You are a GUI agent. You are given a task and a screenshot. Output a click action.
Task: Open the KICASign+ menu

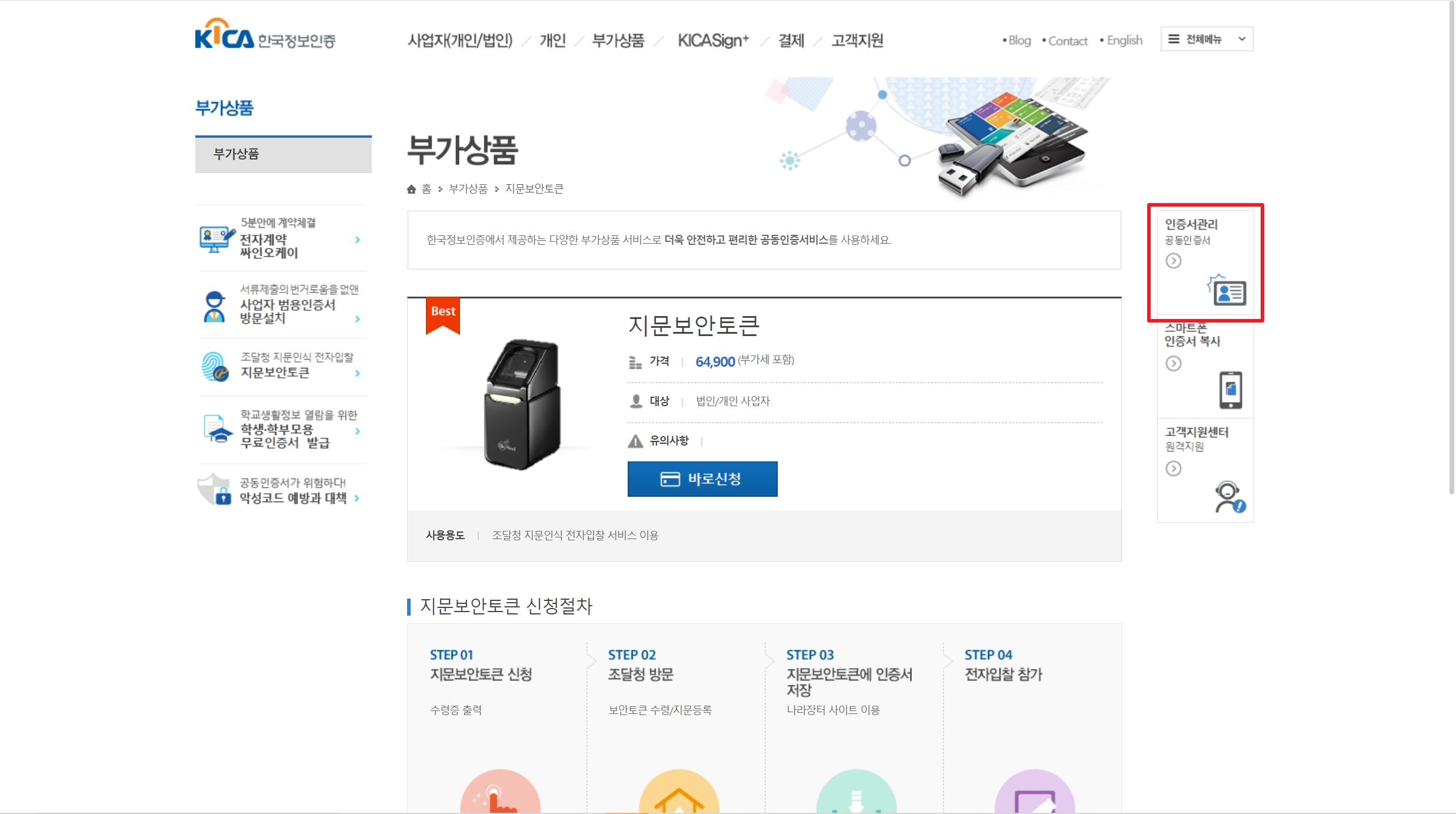pos(713,41)
